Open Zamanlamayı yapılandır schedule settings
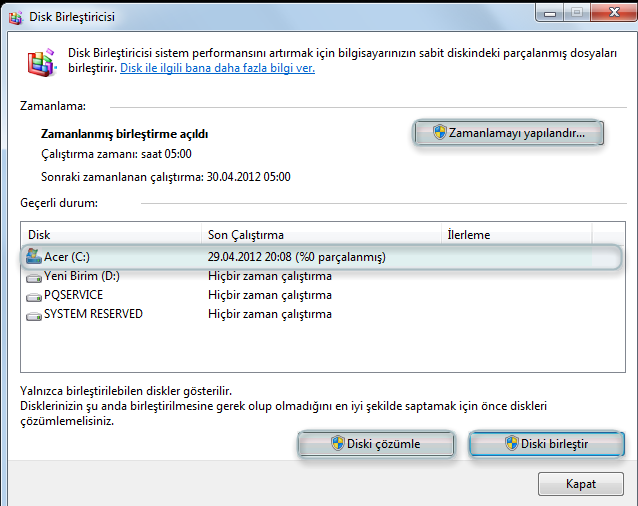This screenshot has width=638, height=506. pos(508,133)
